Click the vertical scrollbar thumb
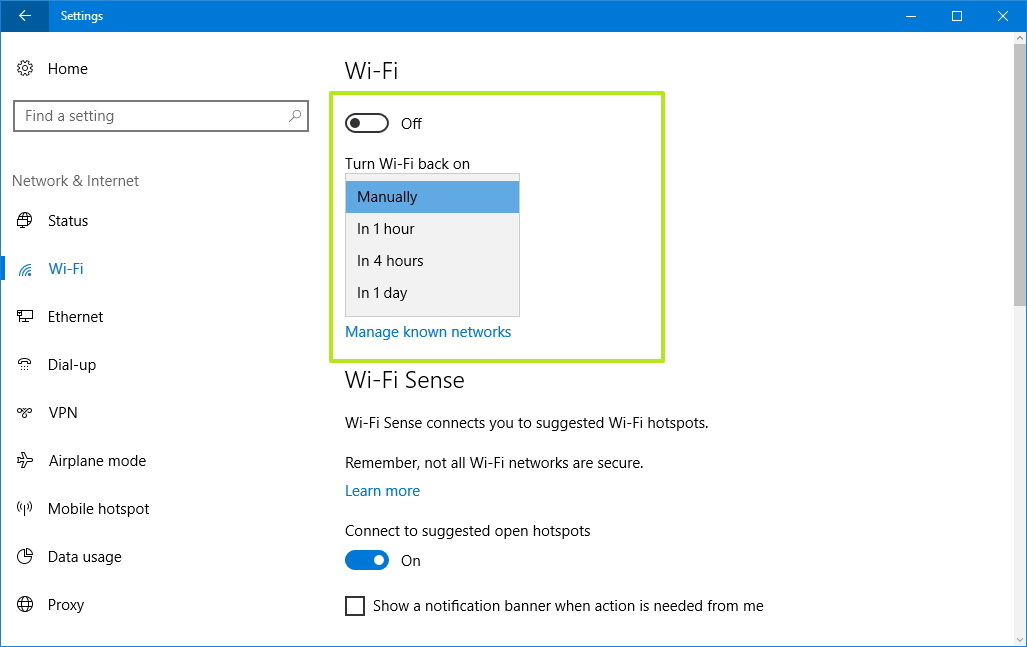 (x=1020, y=175)
